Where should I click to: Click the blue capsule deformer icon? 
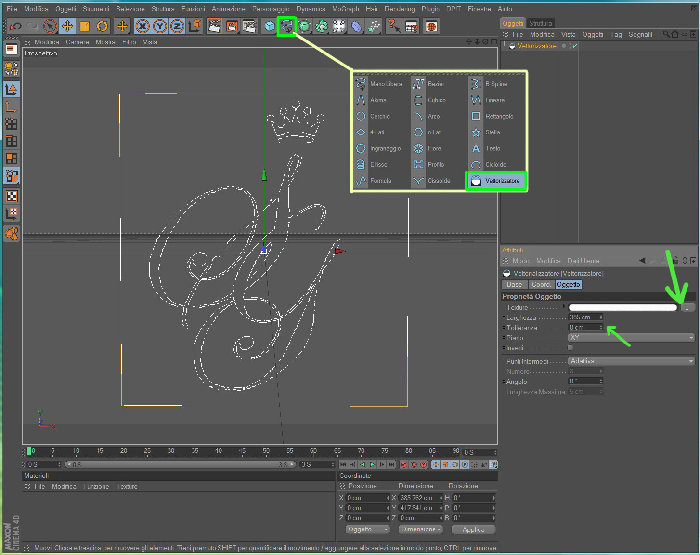[356, 26]
